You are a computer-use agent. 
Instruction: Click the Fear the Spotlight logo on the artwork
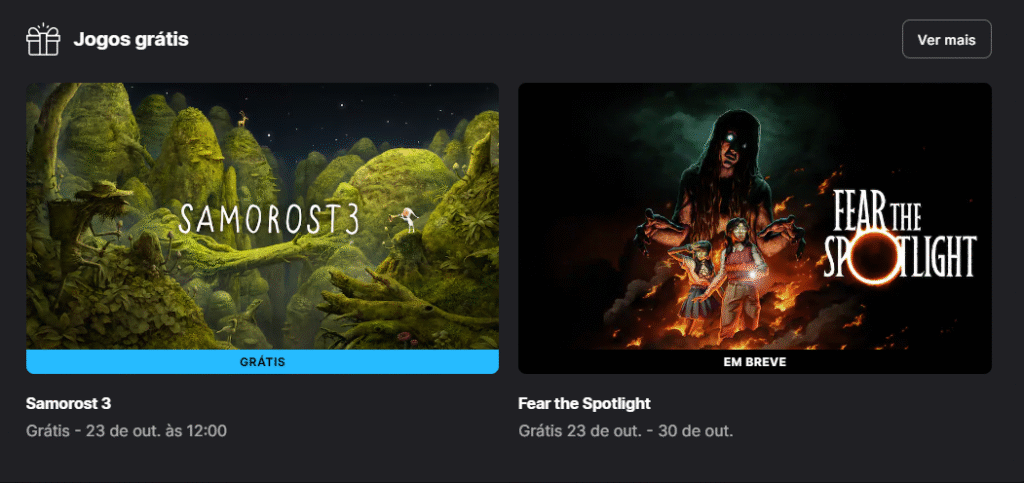pos(900,236)
